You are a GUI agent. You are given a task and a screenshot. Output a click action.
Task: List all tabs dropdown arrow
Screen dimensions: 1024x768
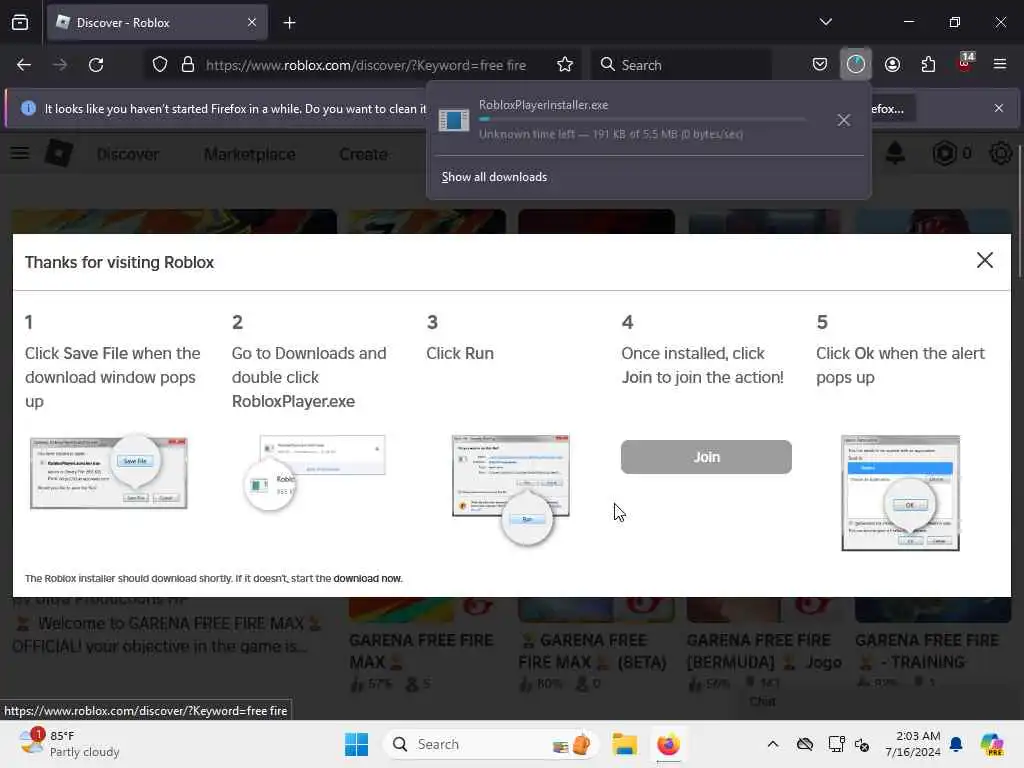click(x=825, y=22)
